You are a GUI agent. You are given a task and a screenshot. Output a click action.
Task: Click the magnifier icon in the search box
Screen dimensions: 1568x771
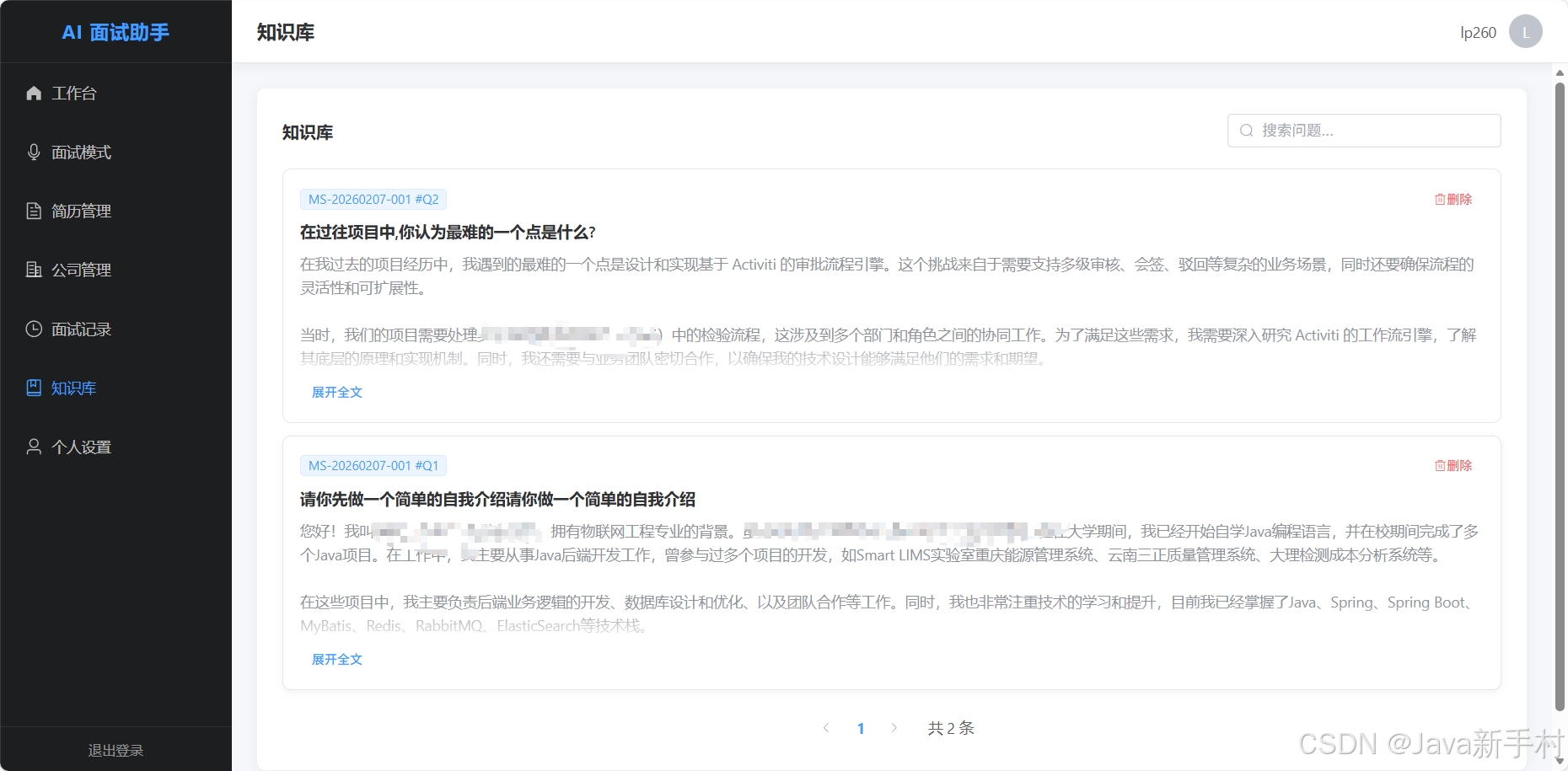(1246, 131)
